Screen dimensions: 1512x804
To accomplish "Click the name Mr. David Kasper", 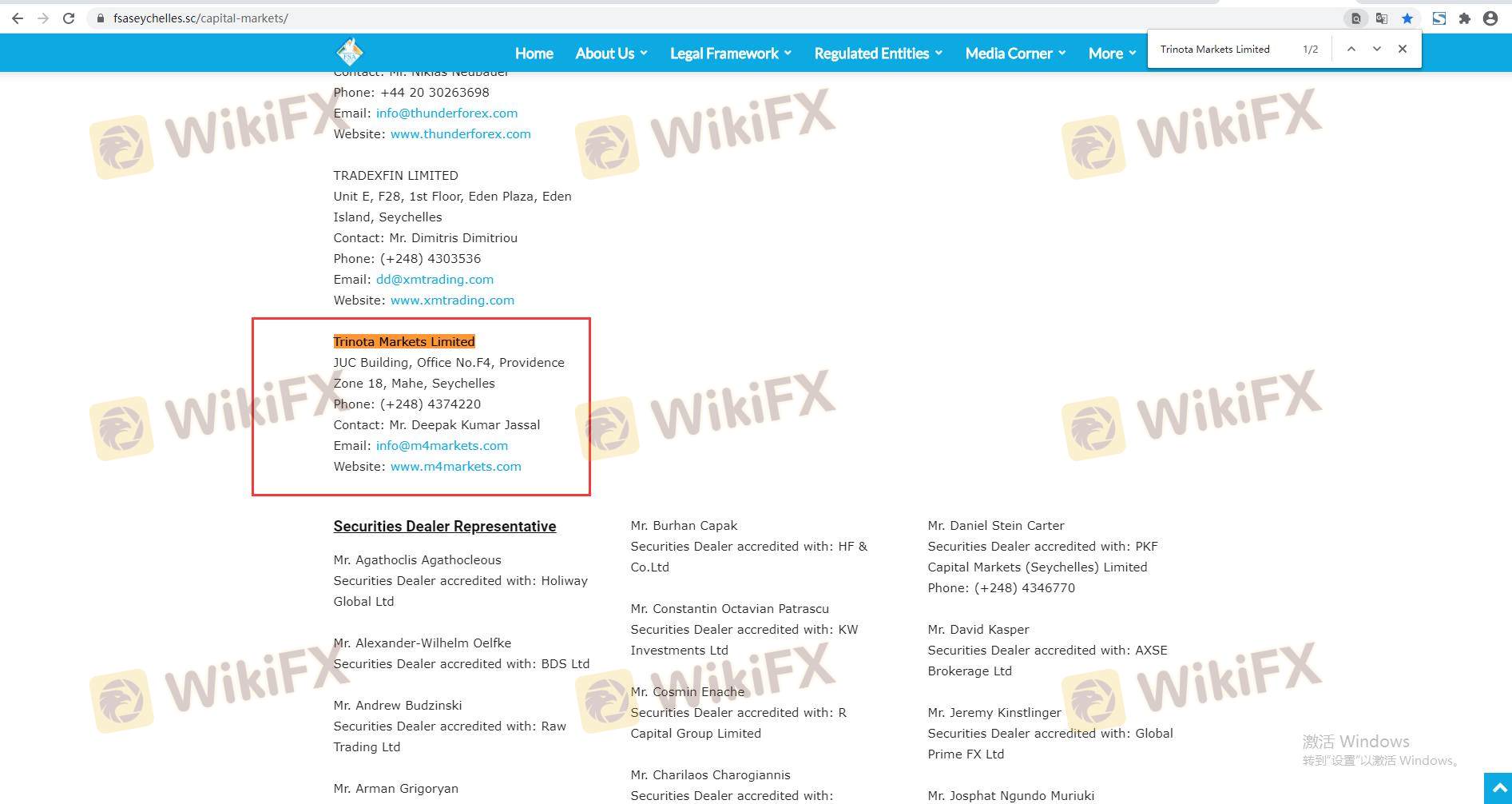I will [978, 630].
